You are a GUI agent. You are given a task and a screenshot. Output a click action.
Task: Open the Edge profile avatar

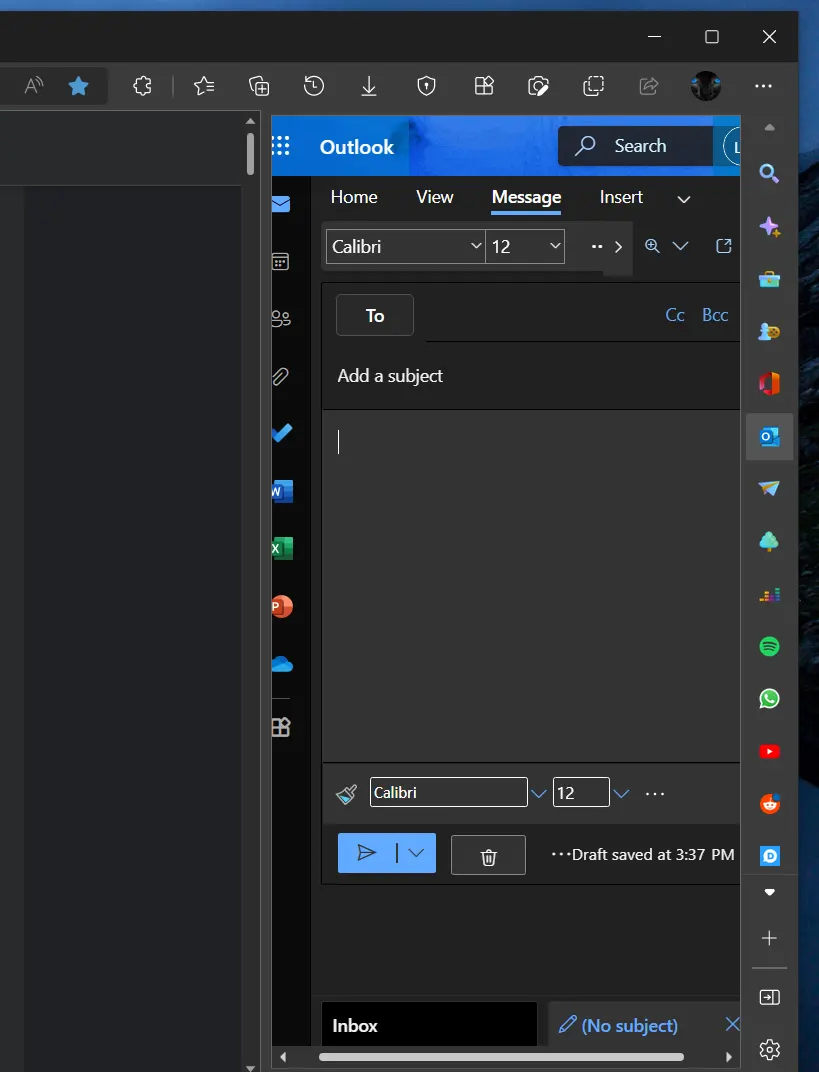[706, 86]
